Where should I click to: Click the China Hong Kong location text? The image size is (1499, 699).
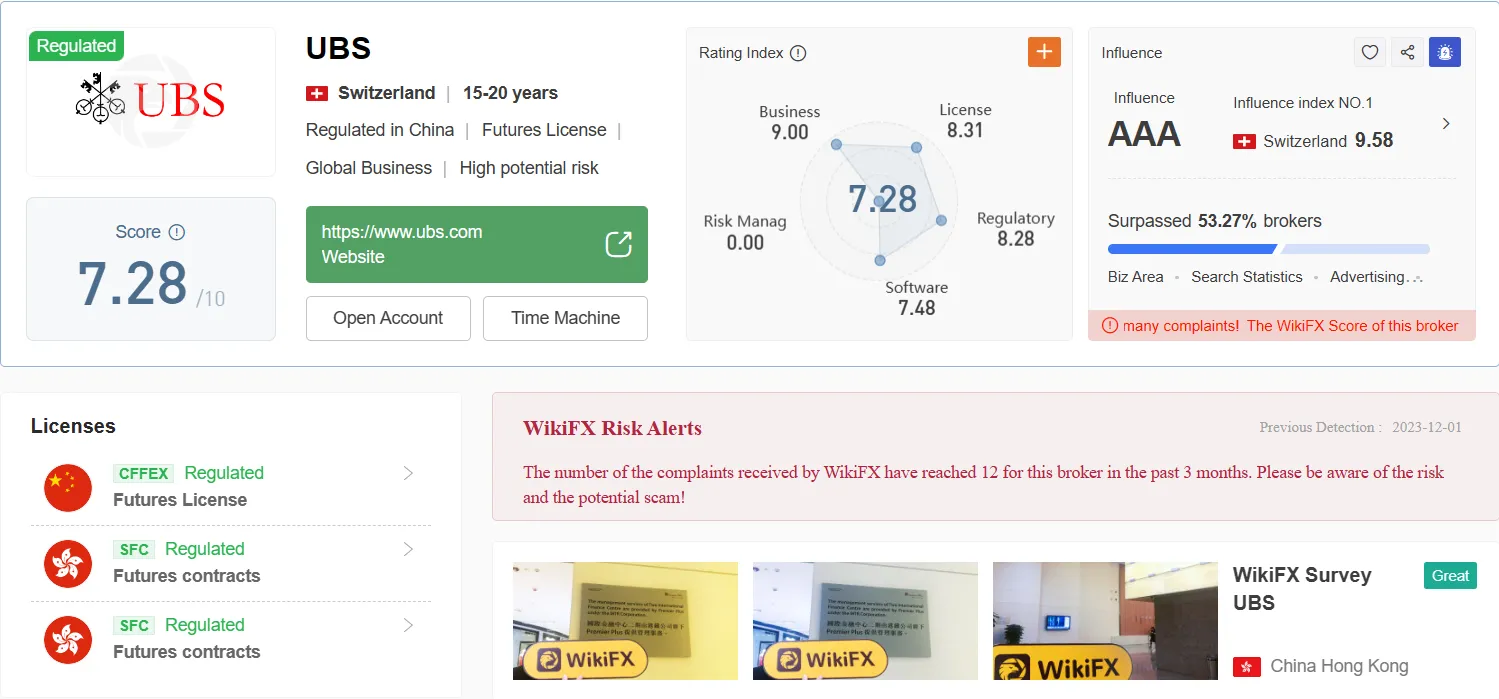tap(1339, 666)
